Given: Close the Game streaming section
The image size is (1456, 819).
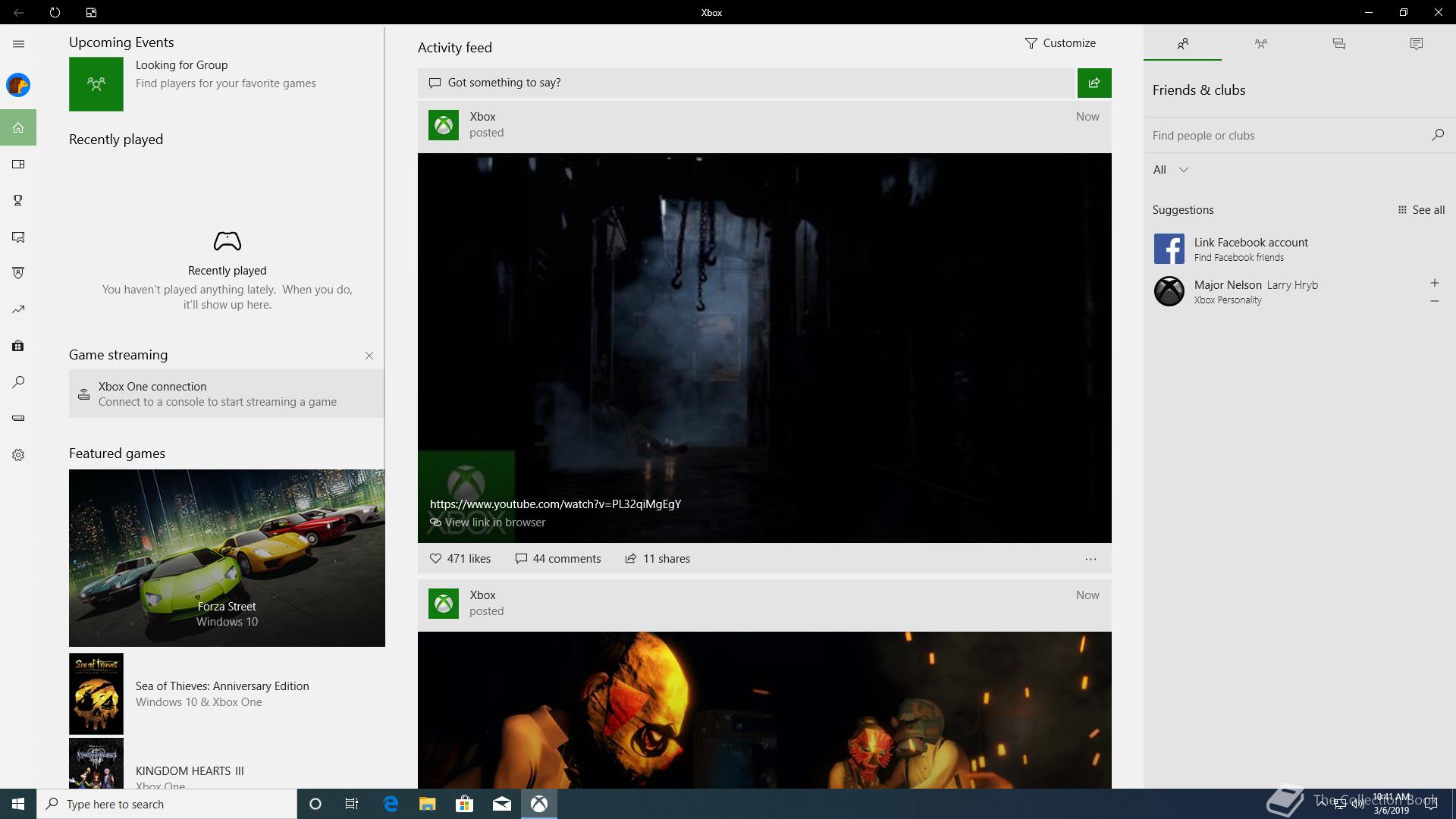Looking at the screenshot, I should point(369,356).
